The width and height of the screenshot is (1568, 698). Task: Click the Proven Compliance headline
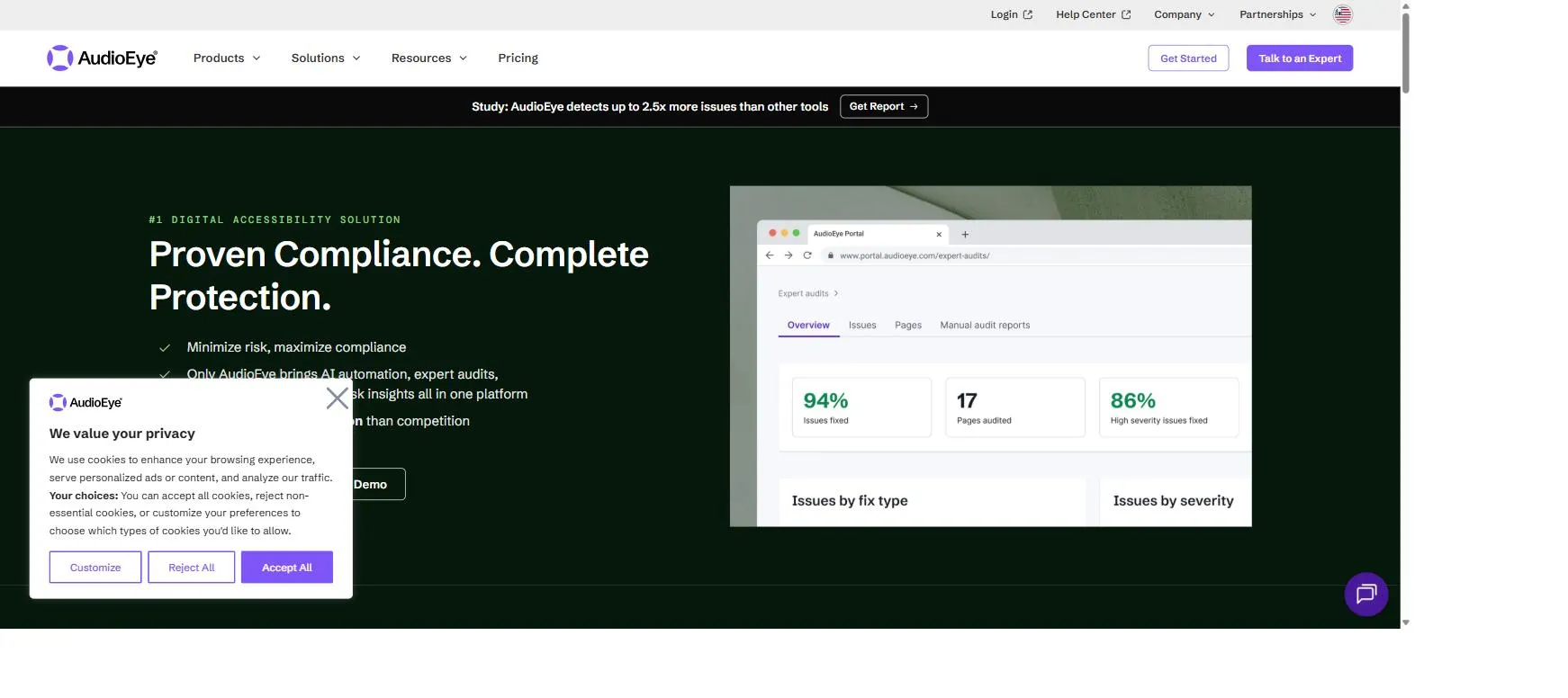click(399, 275)
